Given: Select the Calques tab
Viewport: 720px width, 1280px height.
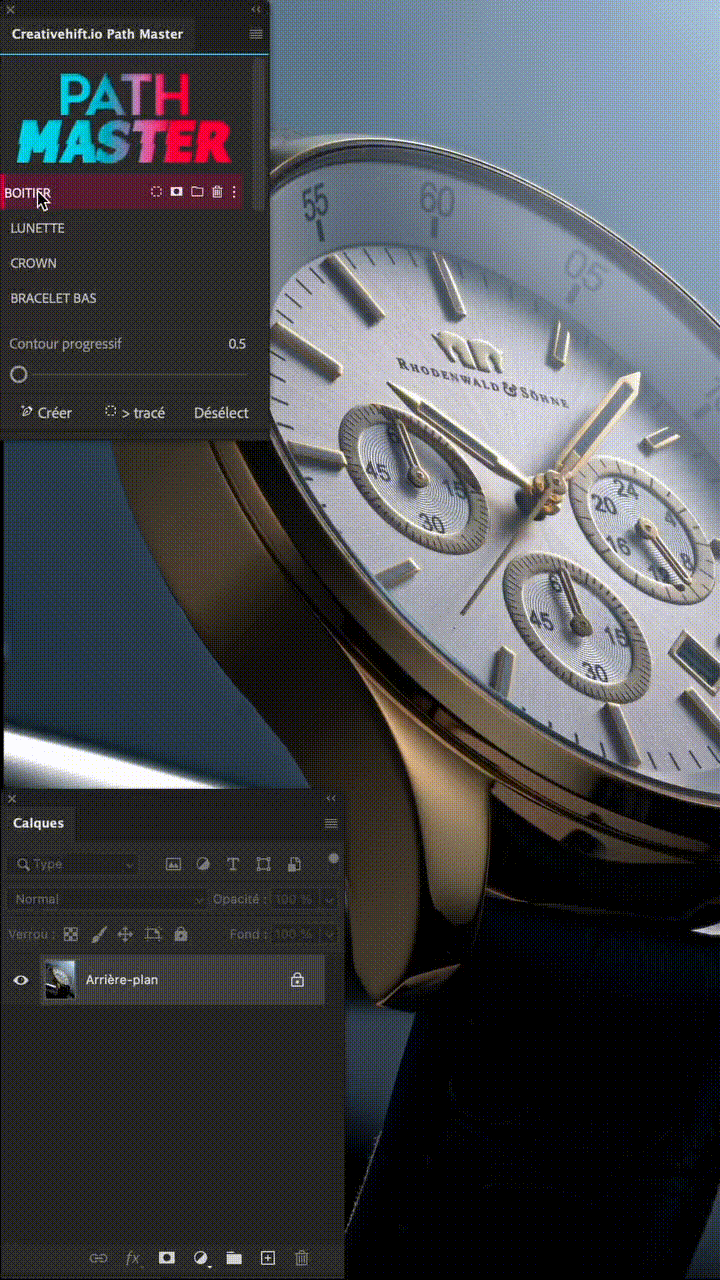Looking at the screenshot, I should 38,823.
